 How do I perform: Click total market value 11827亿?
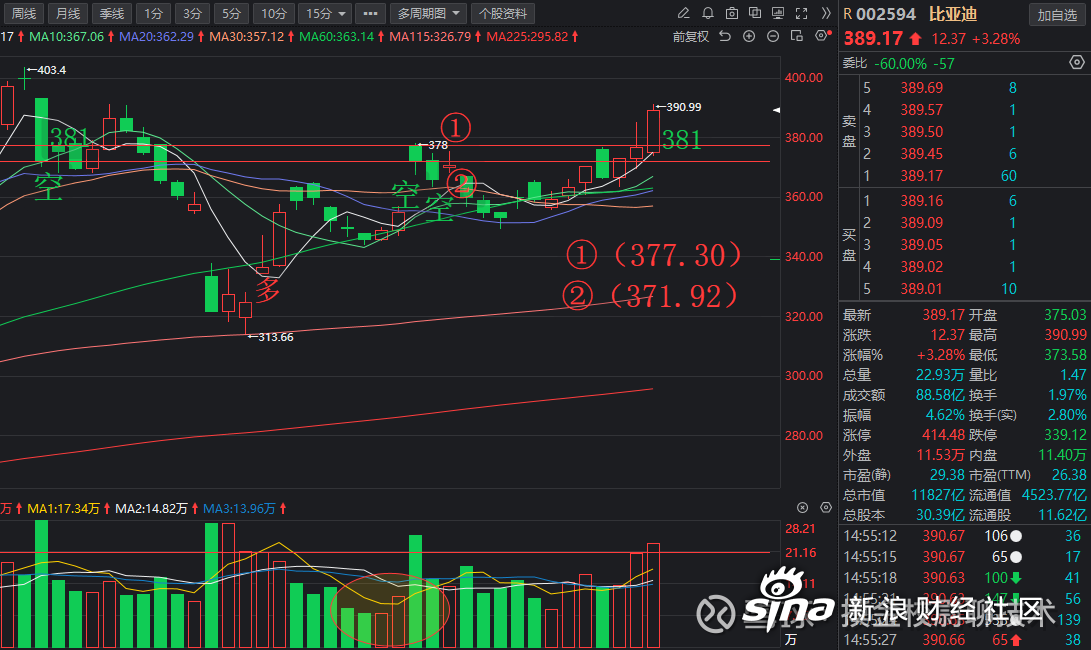click(938, 496)
